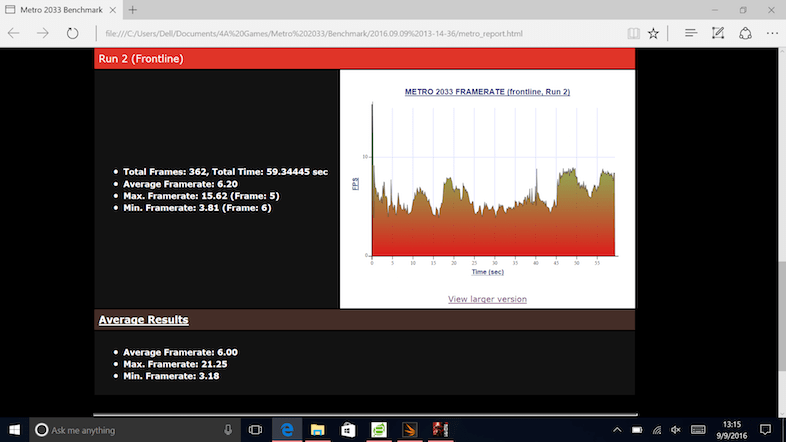Click Average Framerate: 6.00 text
Screen dimensions: 786x442
(180, 352)
